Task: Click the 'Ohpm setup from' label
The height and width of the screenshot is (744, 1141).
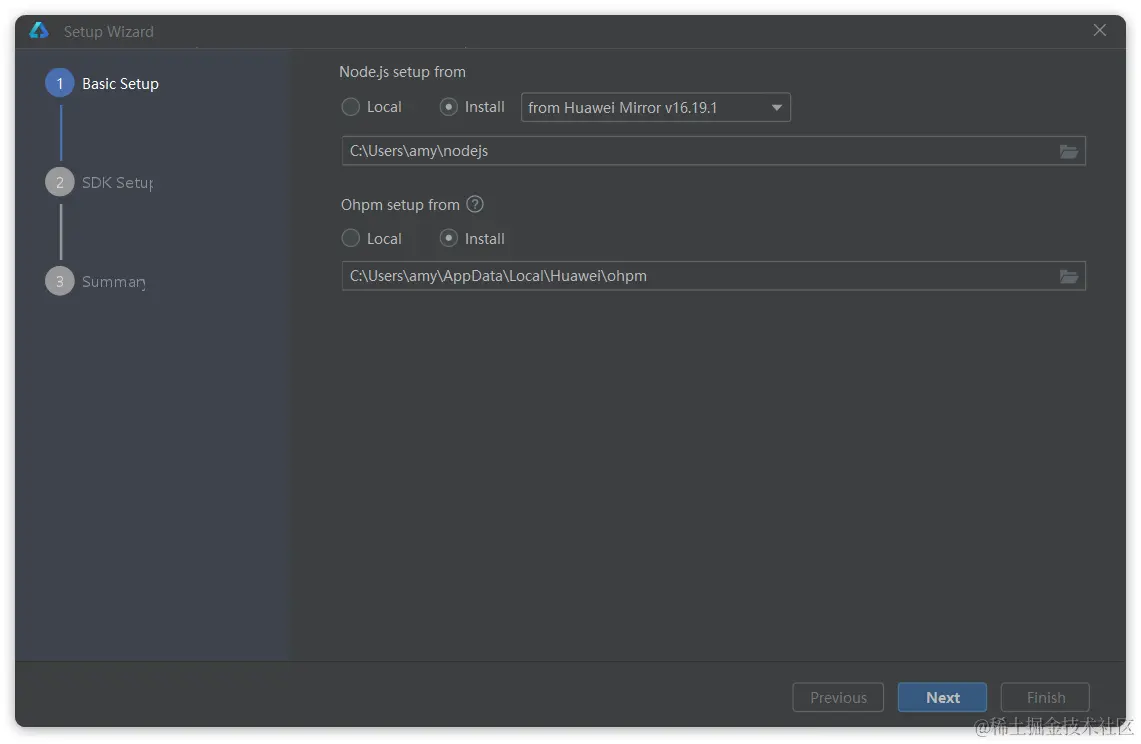Action: pos(400,205)
